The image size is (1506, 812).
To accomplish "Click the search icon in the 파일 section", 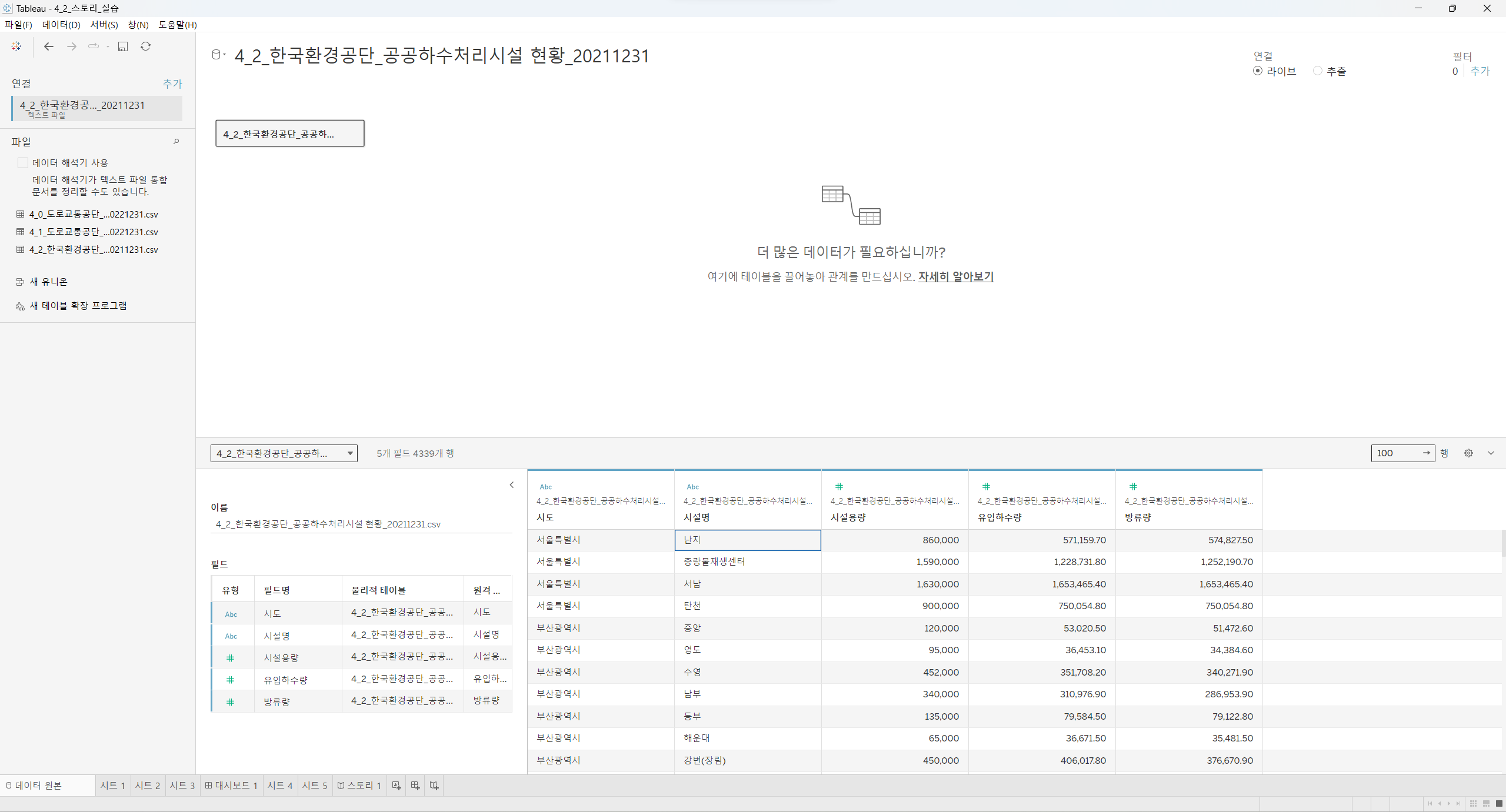I will (176, 142).
